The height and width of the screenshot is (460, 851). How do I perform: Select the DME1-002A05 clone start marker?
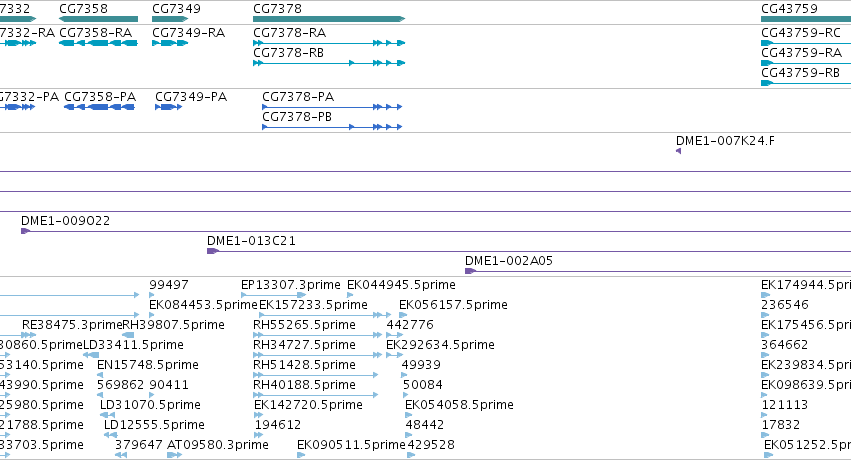pos(471,271)
